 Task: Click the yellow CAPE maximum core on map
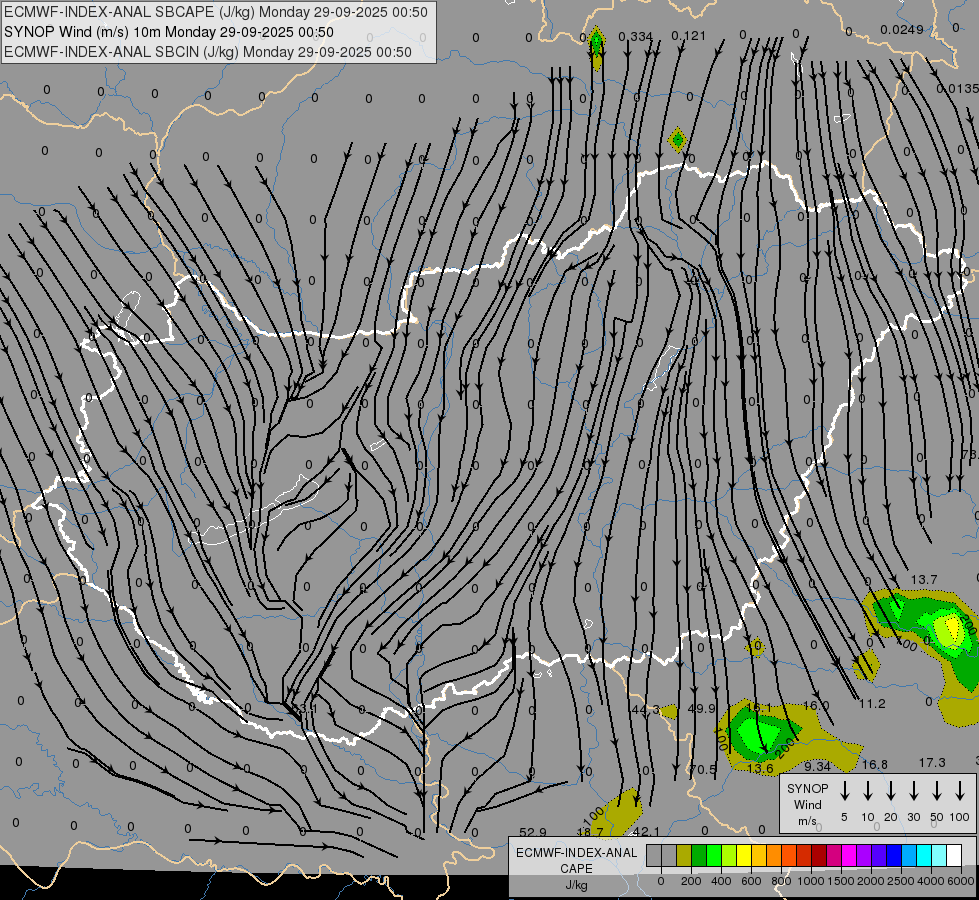(x=952, y=626)
